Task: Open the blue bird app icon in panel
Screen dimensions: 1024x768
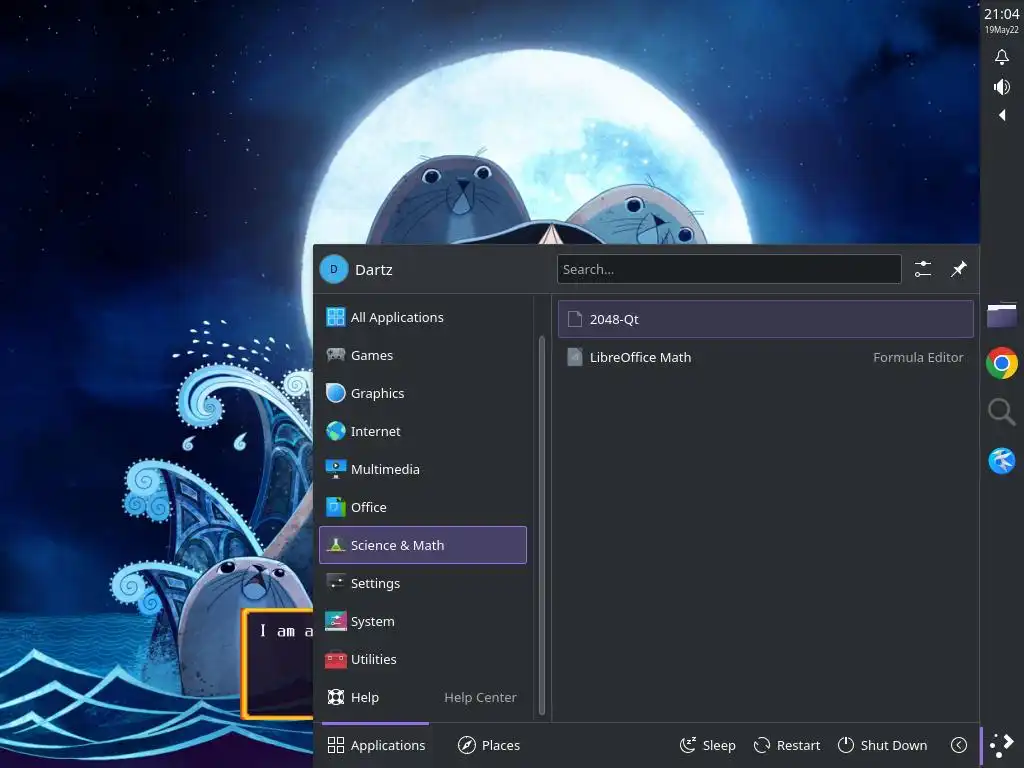Action: coord(1002,460)
